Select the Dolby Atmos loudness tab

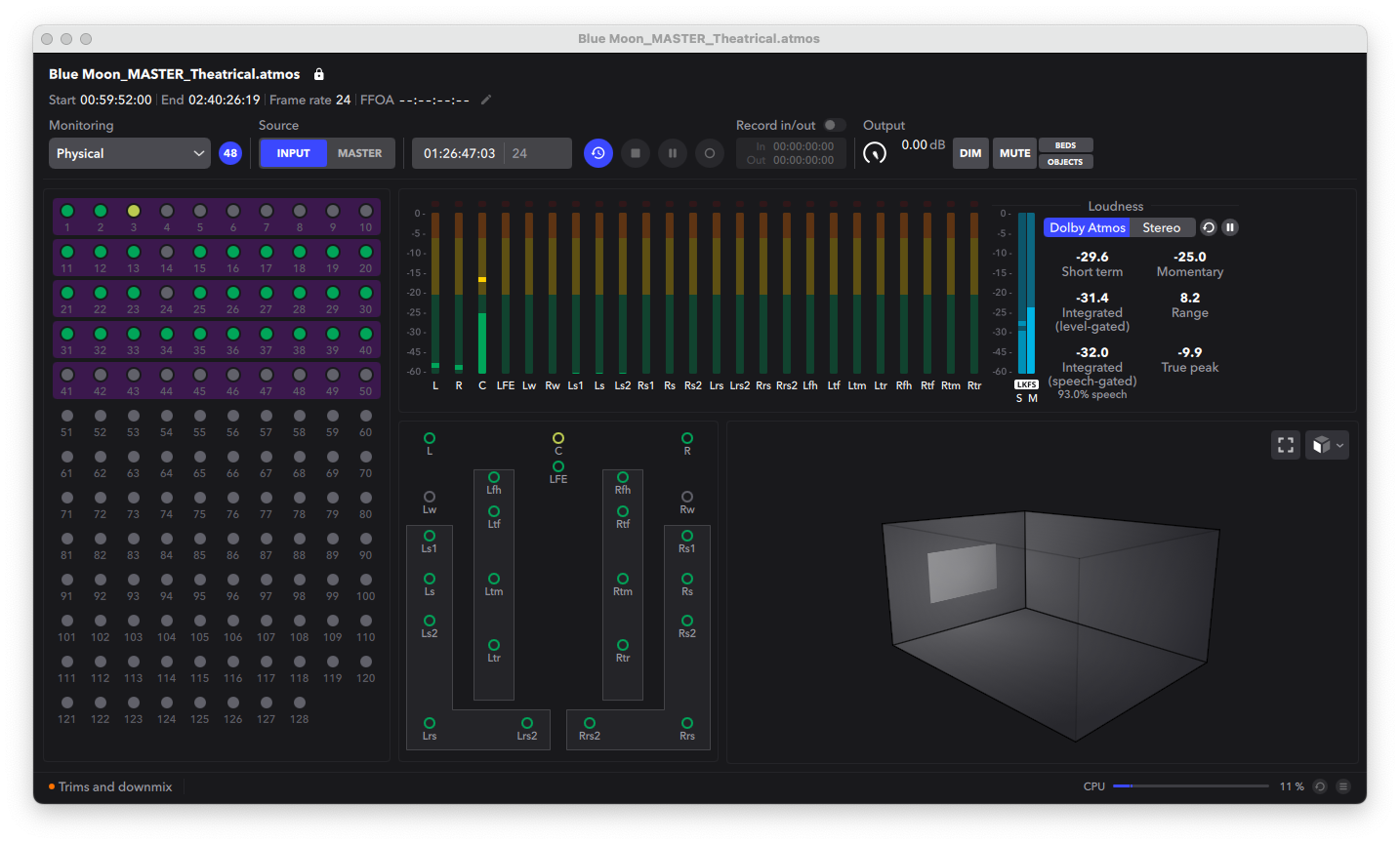point(1088,227)
